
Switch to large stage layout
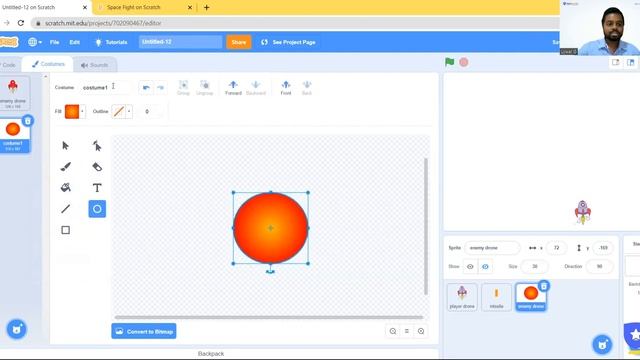[631, 62]
